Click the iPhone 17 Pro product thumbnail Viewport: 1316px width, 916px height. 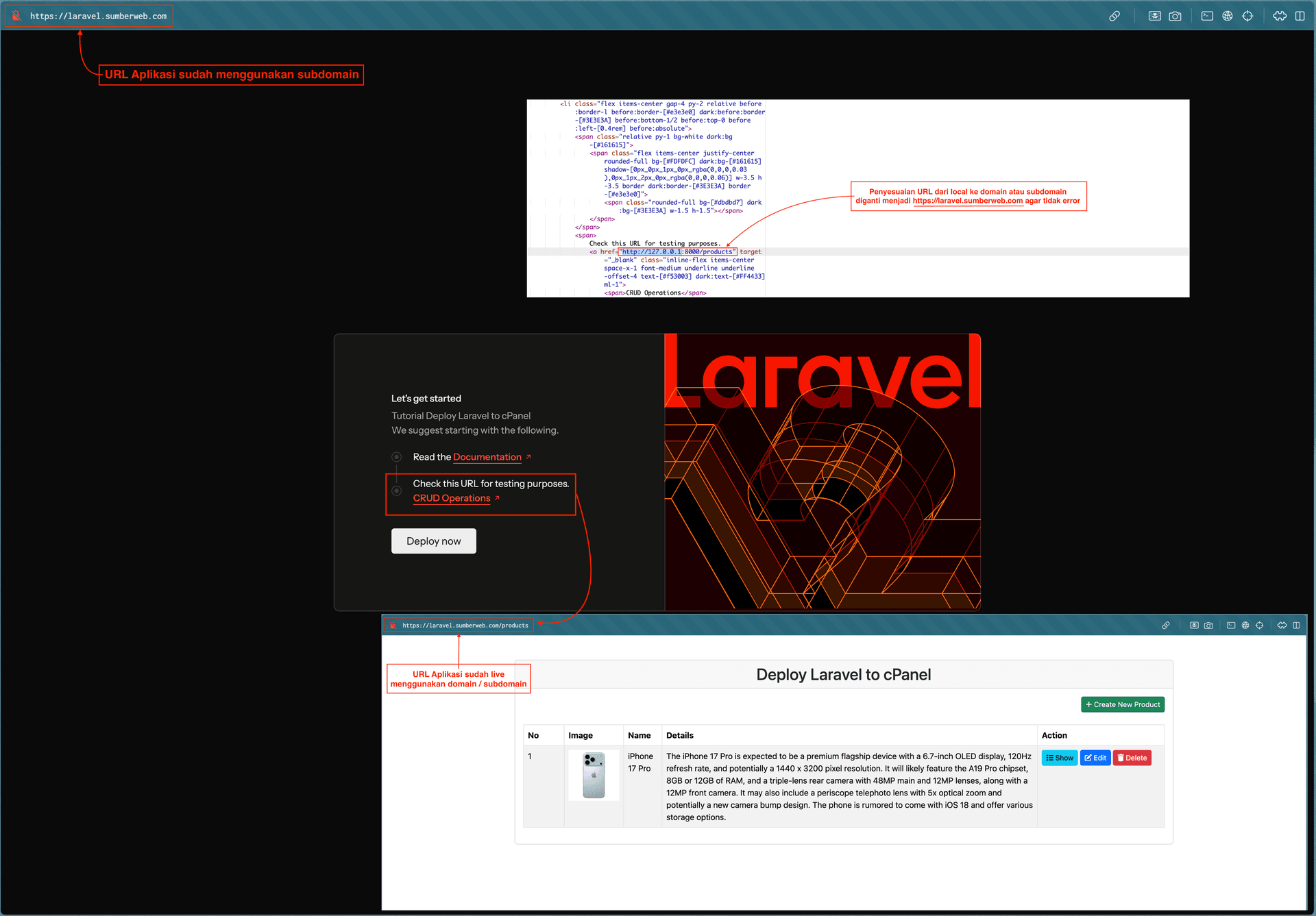coord(594,775)
